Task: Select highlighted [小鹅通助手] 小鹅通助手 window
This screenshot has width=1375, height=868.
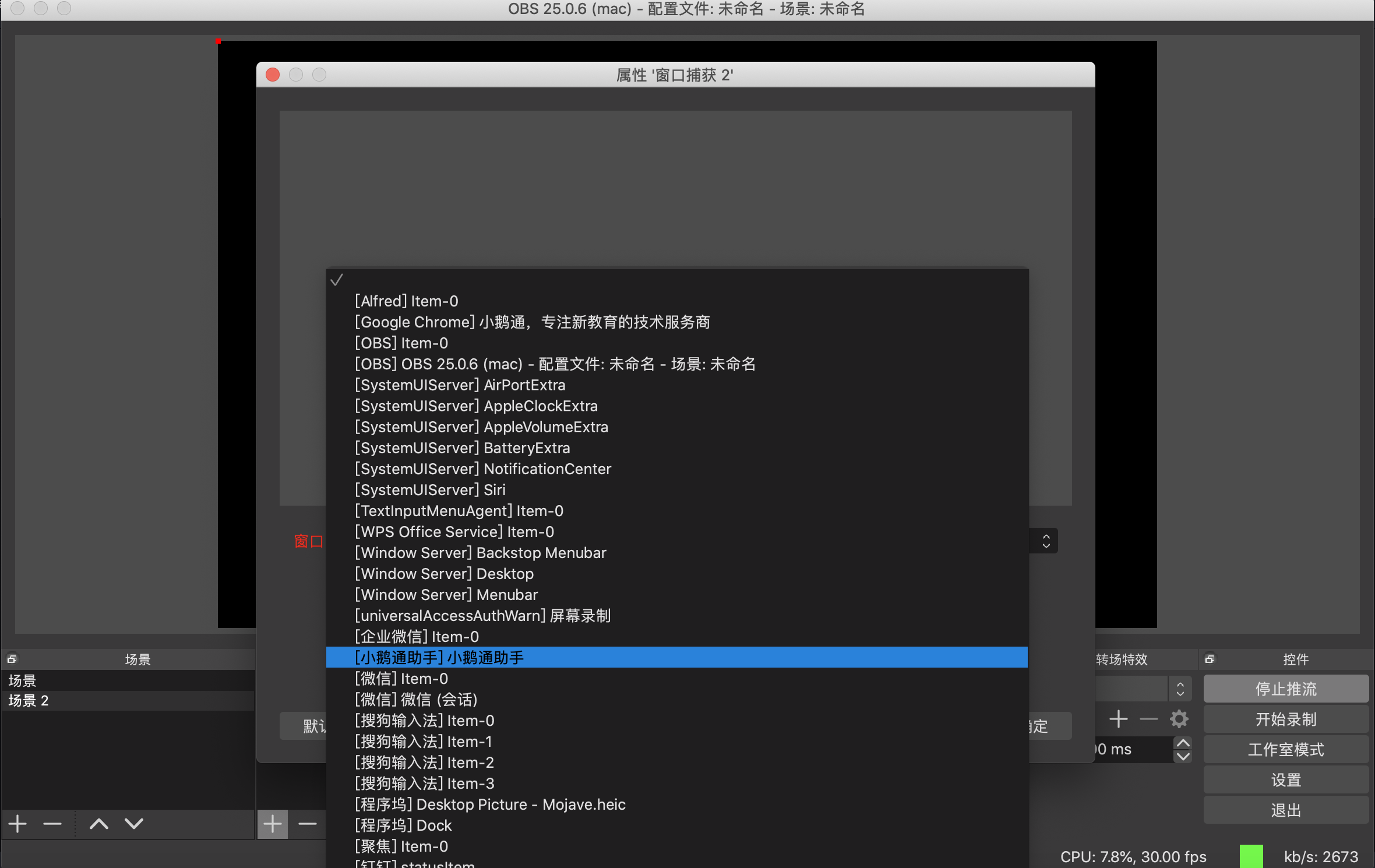Action: [x=677, y=658]
